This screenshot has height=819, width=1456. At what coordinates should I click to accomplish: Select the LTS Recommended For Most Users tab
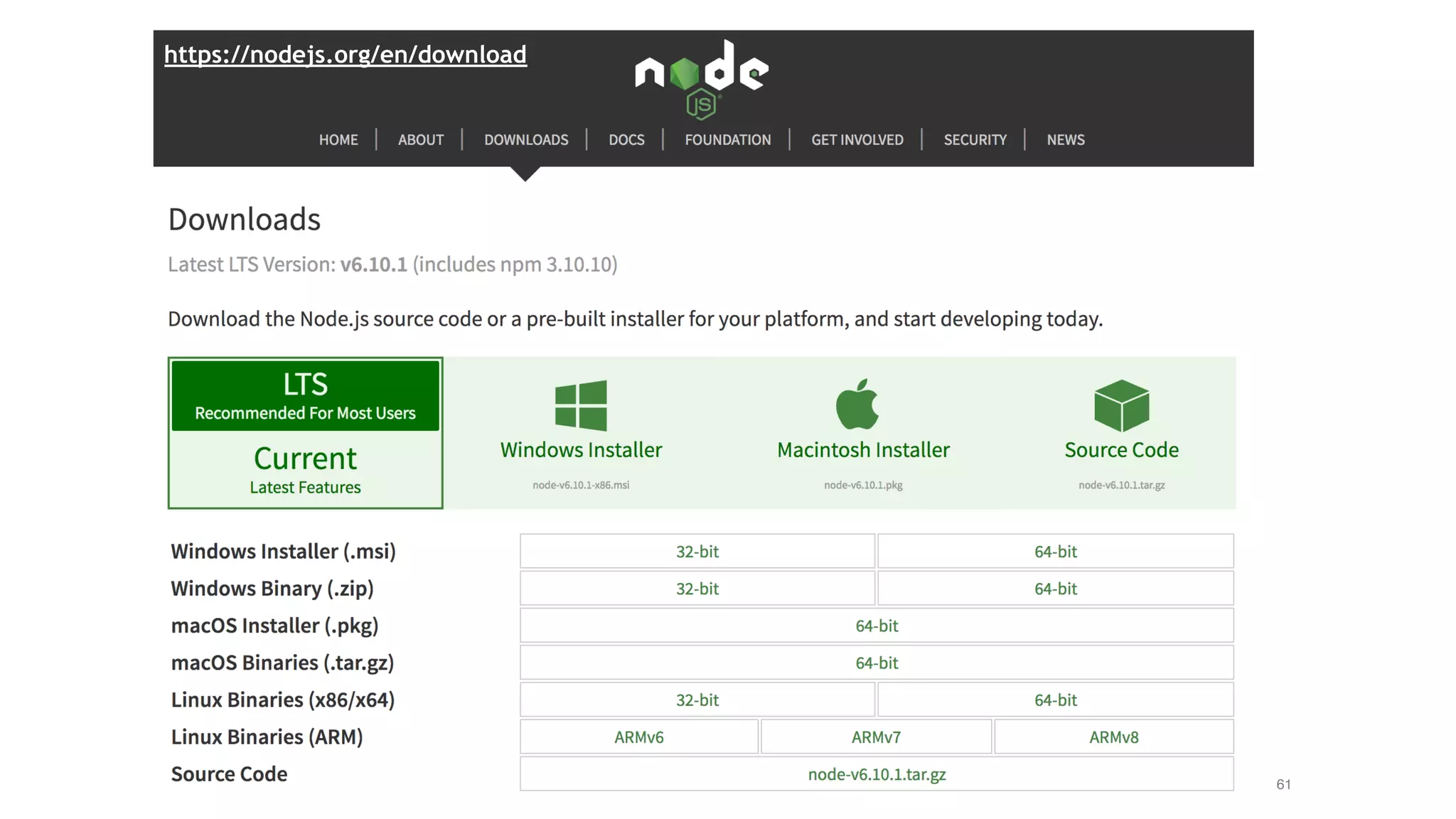[306, 395]
